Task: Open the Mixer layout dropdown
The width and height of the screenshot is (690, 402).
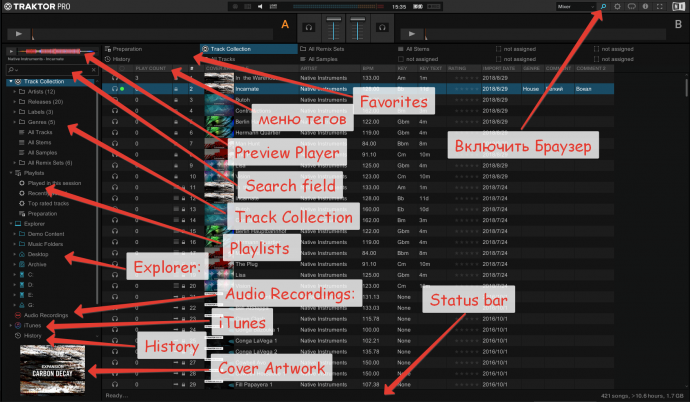Action: coord(576,7)
